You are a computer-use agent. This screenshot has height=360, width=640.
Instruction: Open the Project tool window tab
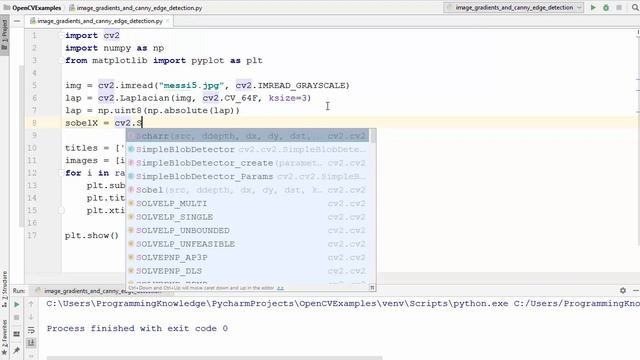(4, 36)
